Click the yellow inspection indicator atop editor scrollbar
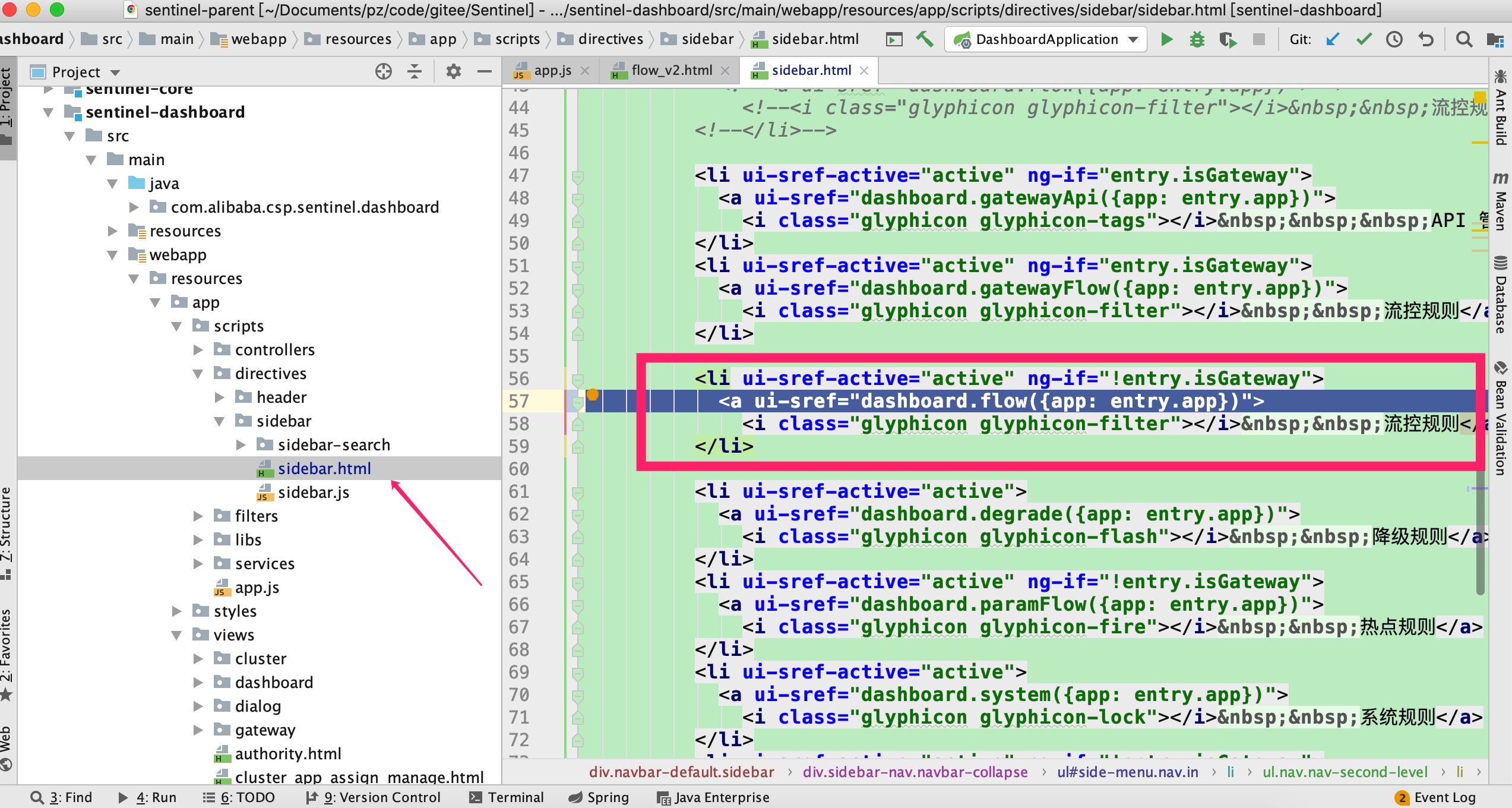Image resolution: width=1512 pixels, height=808 pixels. coord(1480,97)
